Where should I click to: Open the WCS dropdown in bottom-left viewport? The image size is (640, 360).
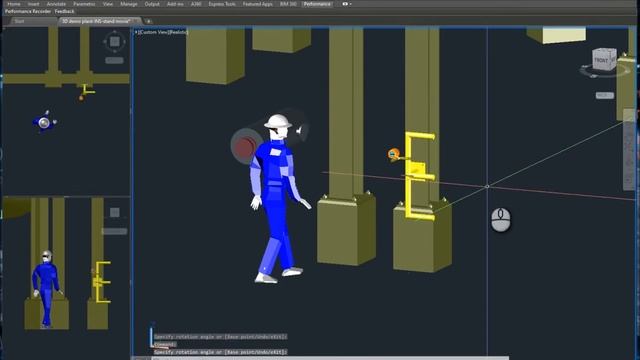point(114,231)
